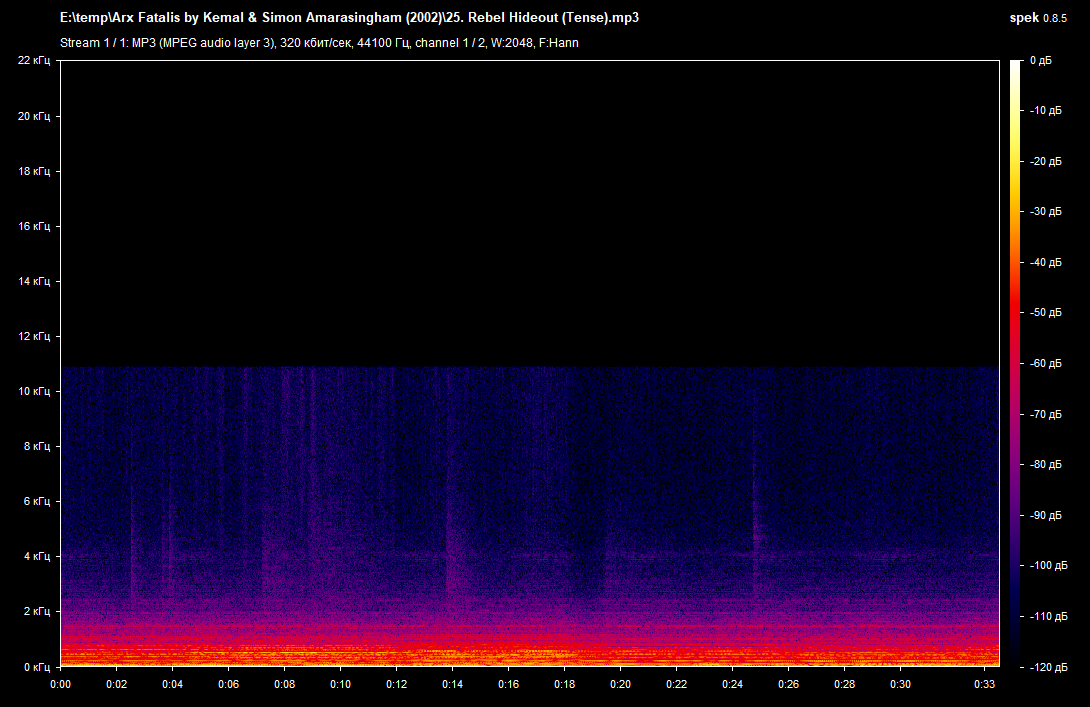Click the 0:00 start time label

(x=60, y=684)
